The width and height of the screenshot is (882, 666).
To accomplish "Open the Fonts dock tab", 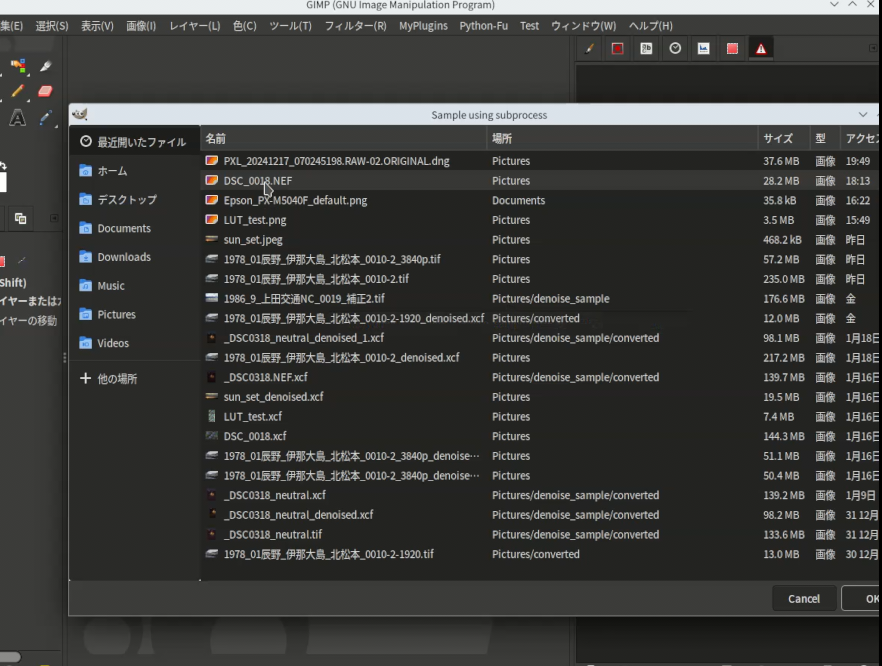I will point(646,49).
